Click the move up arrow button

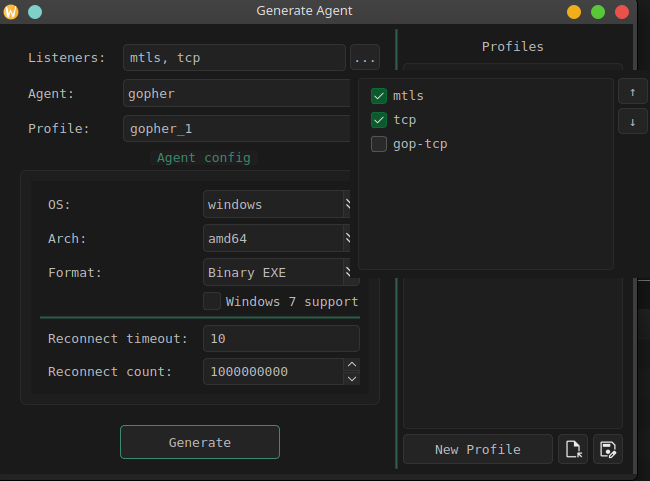point(631,92)
